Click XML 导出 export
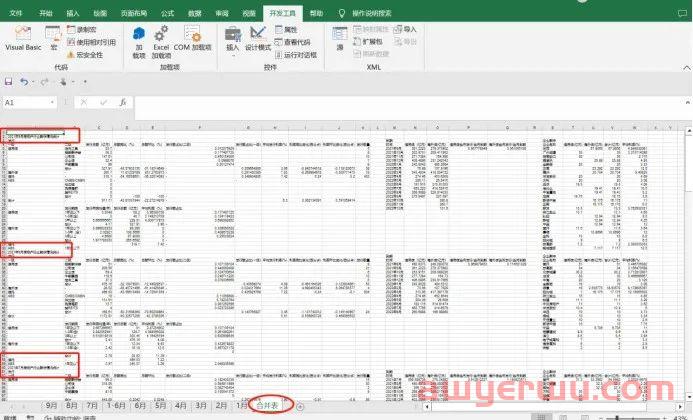The width and height of the screenshot is (693, 420). click(405, 41)
